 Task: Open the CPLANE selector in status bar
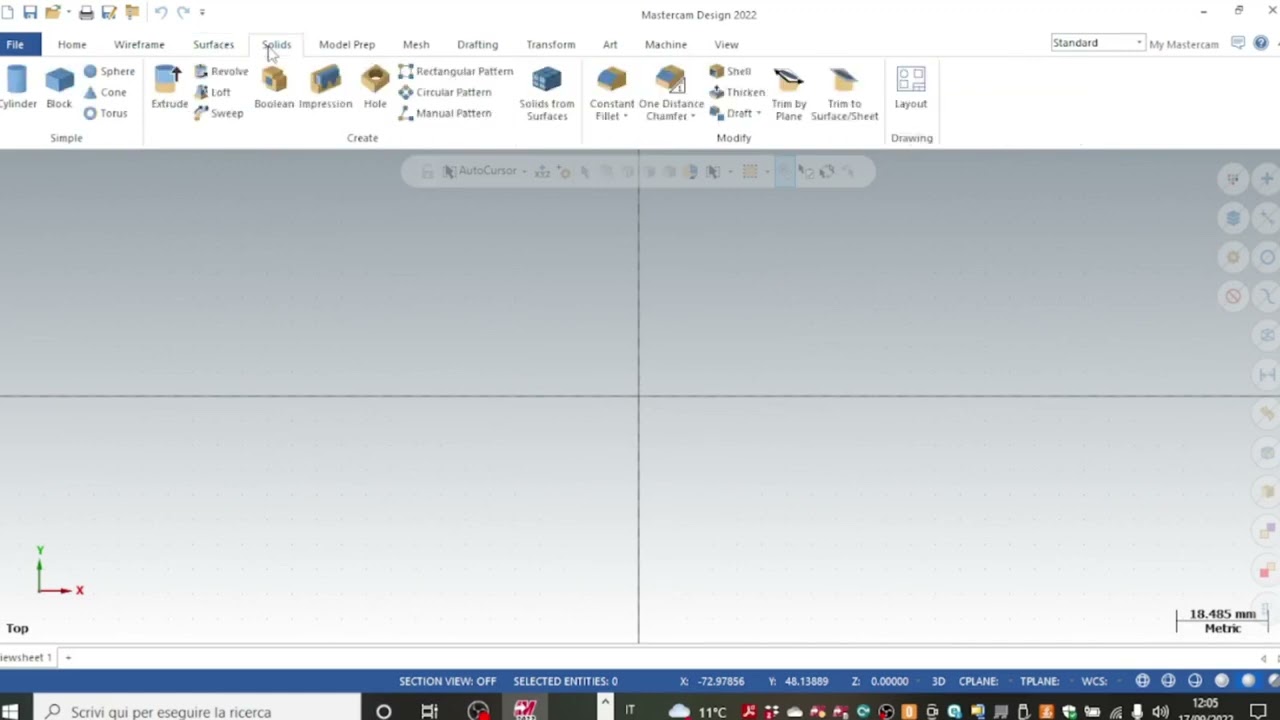978,681
